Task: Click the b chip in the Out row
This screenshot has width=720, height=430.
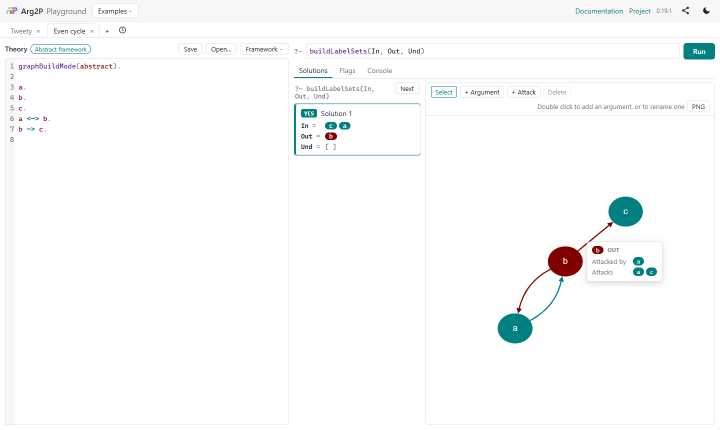Action: coord(331,136)
